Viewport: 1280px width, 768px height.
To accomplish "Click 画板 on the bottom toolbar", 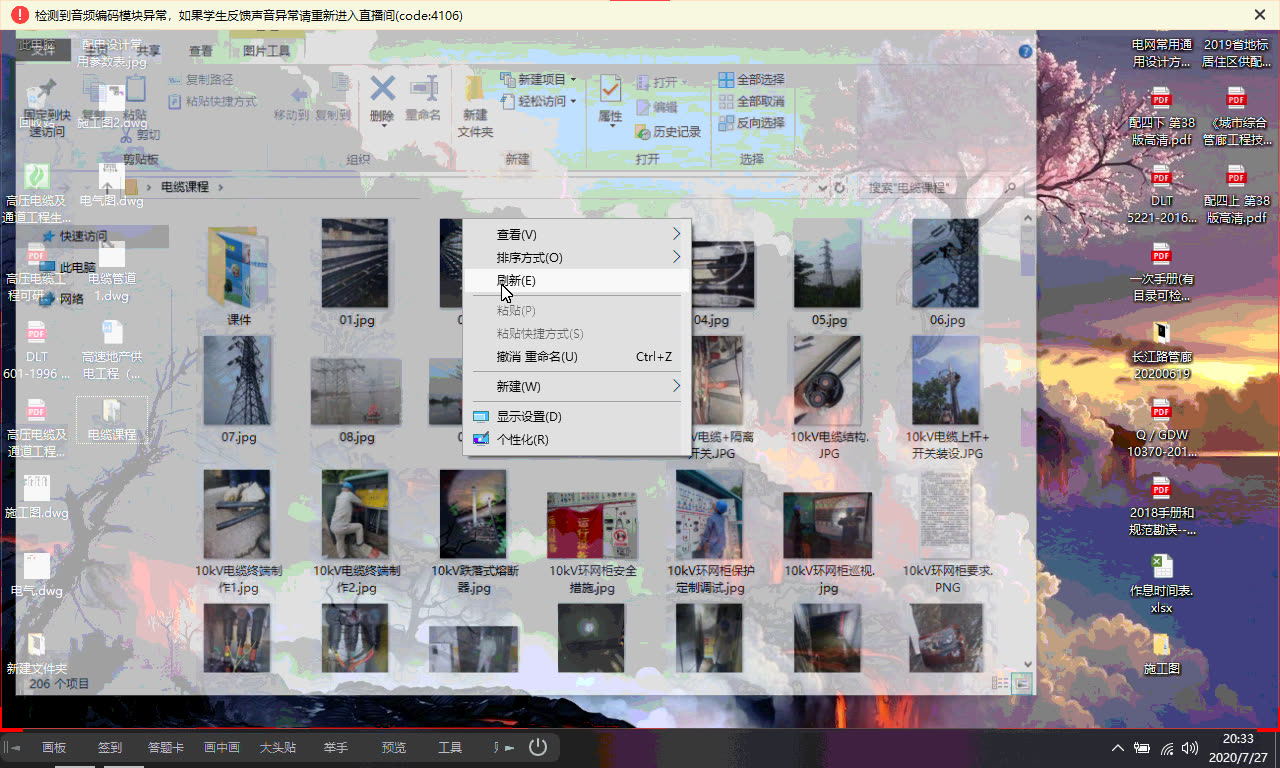I will (54, 747).
